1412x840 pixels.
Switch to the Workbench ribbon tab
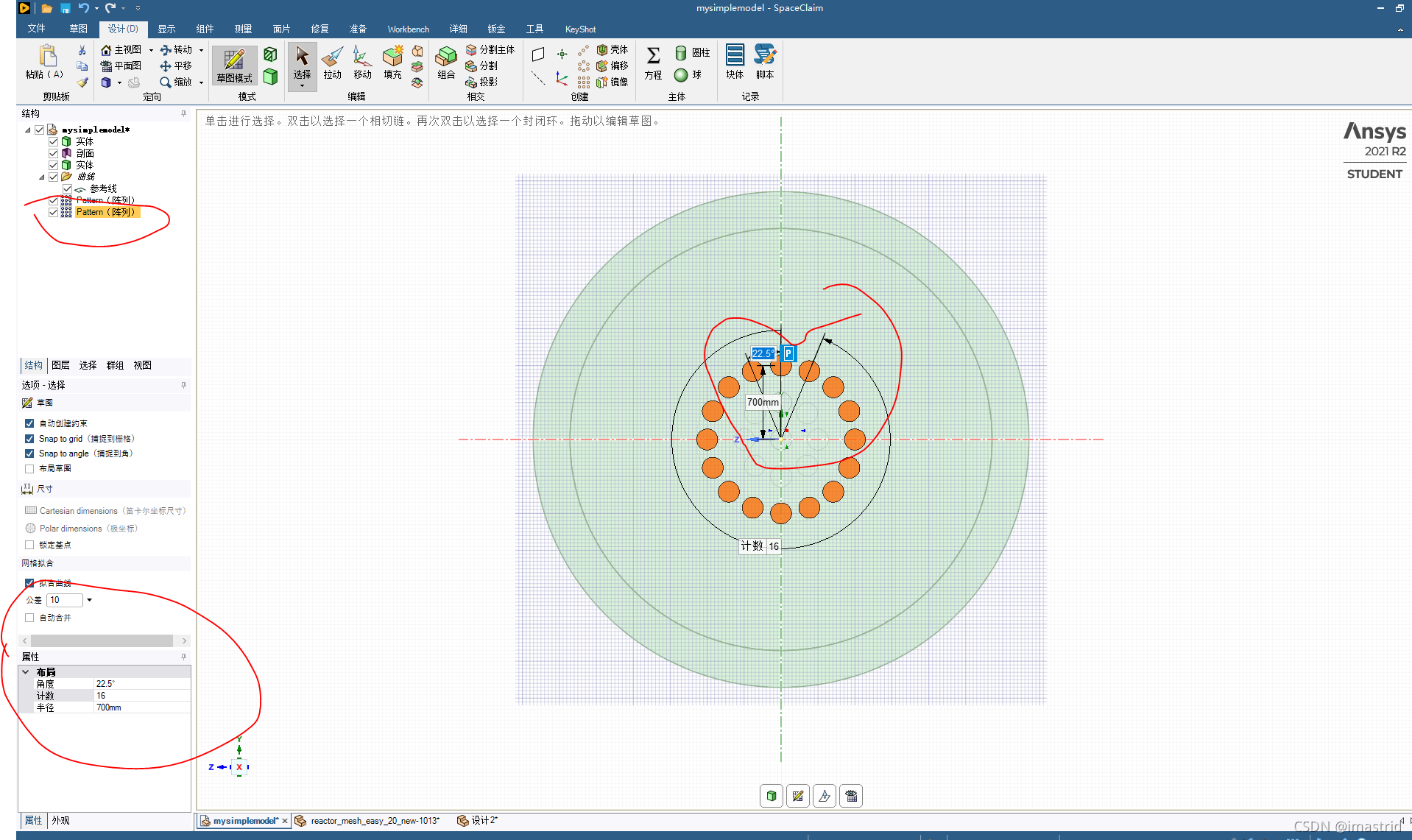pos(408,29)
